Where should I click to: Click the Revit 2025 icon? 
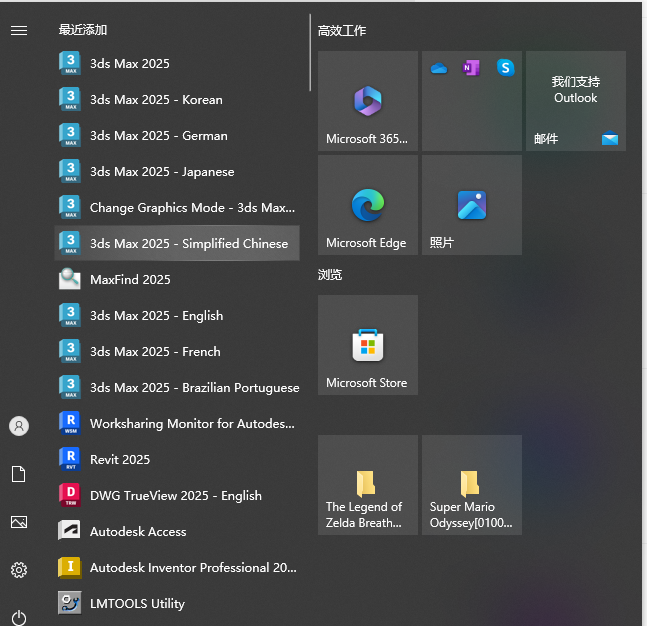pos(70,459)
